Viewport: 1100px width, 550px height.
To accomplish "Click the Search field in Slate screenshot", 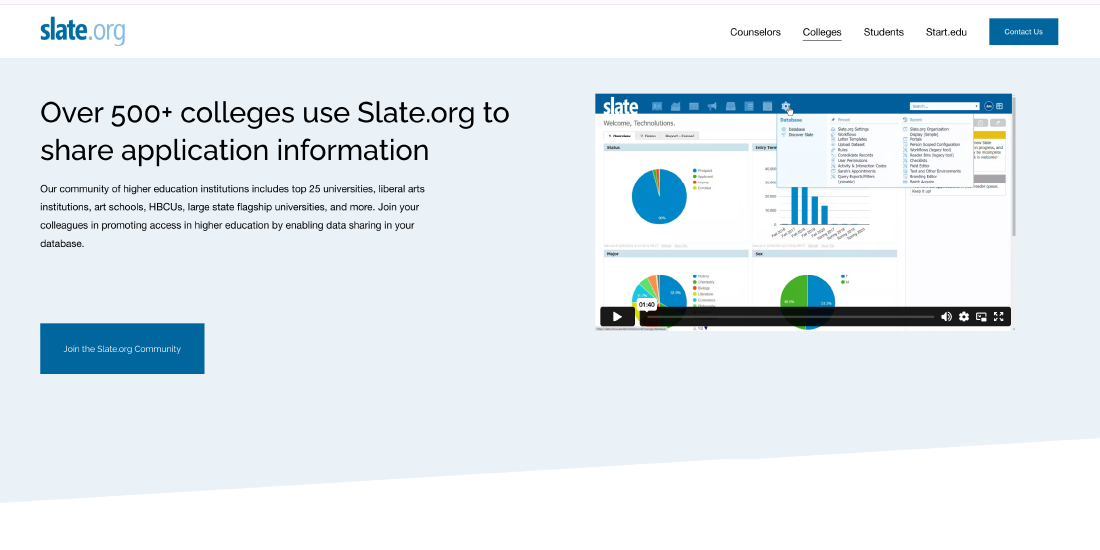I will click(x=940, y=106).
